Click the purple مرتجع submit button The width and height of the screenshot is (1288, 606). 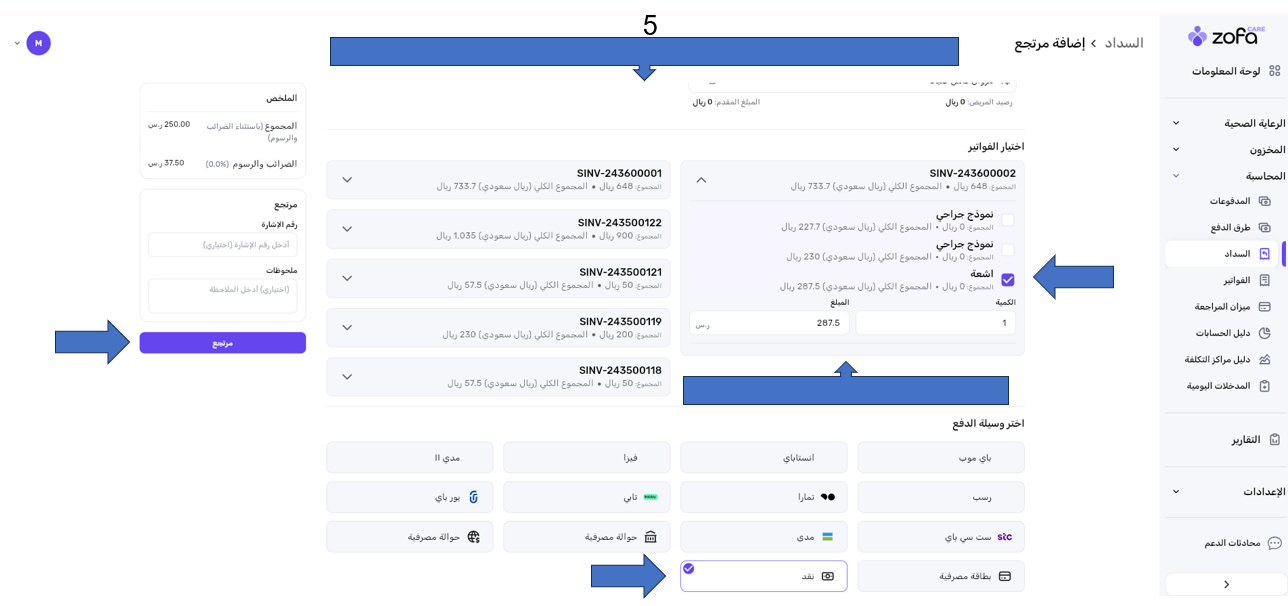point(222,343)
